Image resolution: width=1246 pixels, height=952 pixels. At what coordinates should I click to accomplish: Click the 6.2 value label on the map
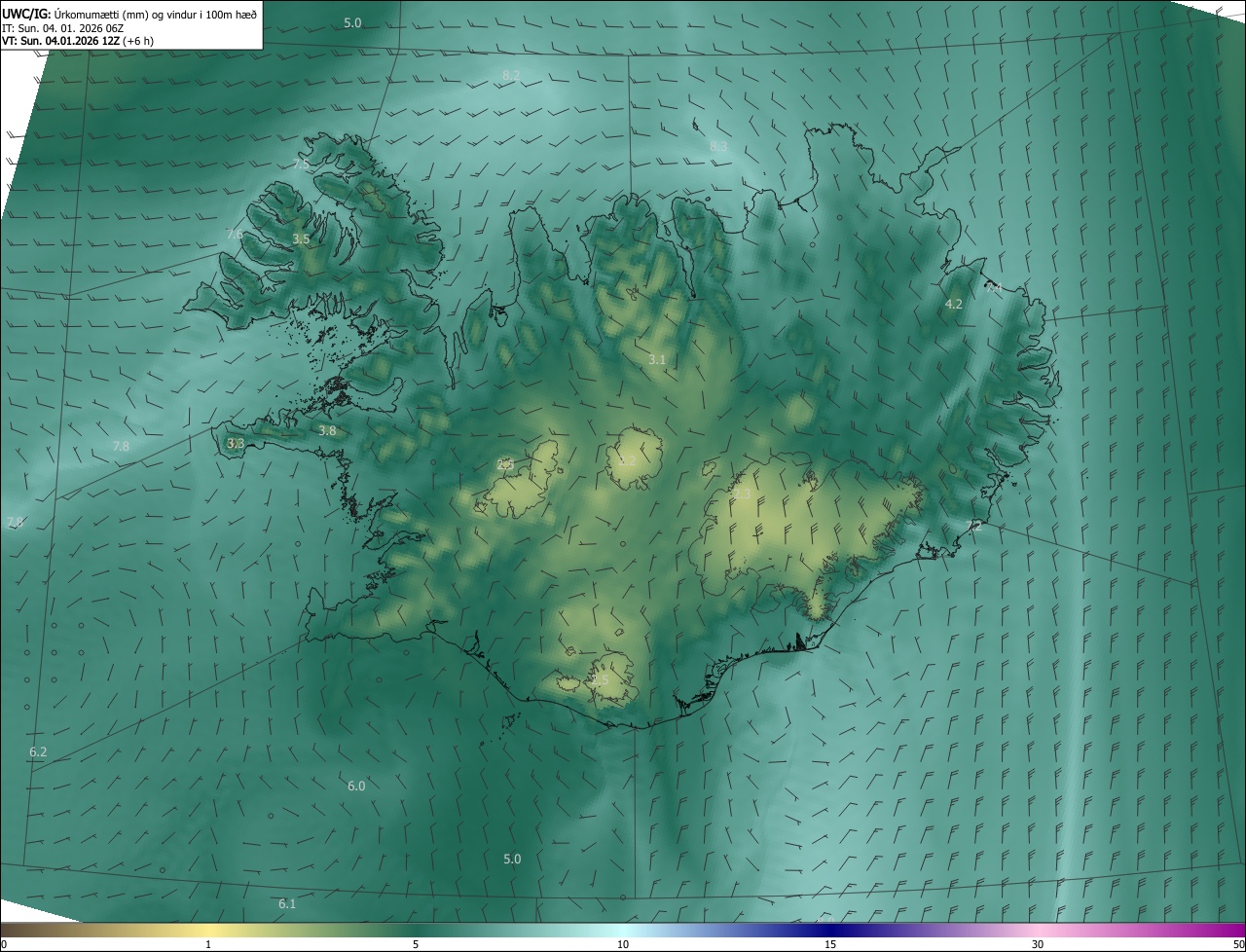(38, 751)
